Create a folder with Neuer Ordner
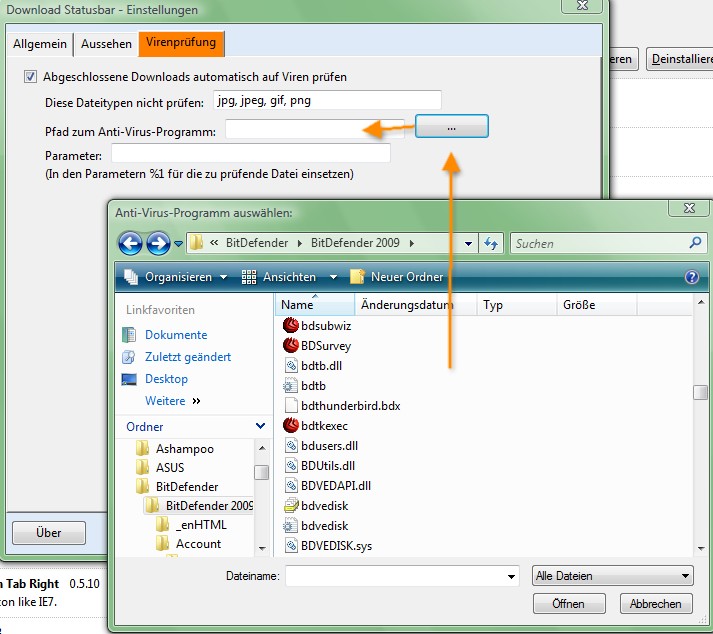713x634 pixels. click(397, 277)
